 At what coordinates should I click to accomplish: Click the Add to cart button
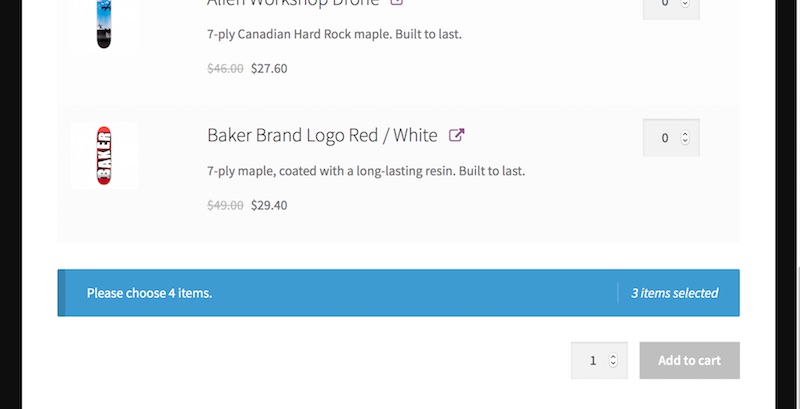pos(689,360)
